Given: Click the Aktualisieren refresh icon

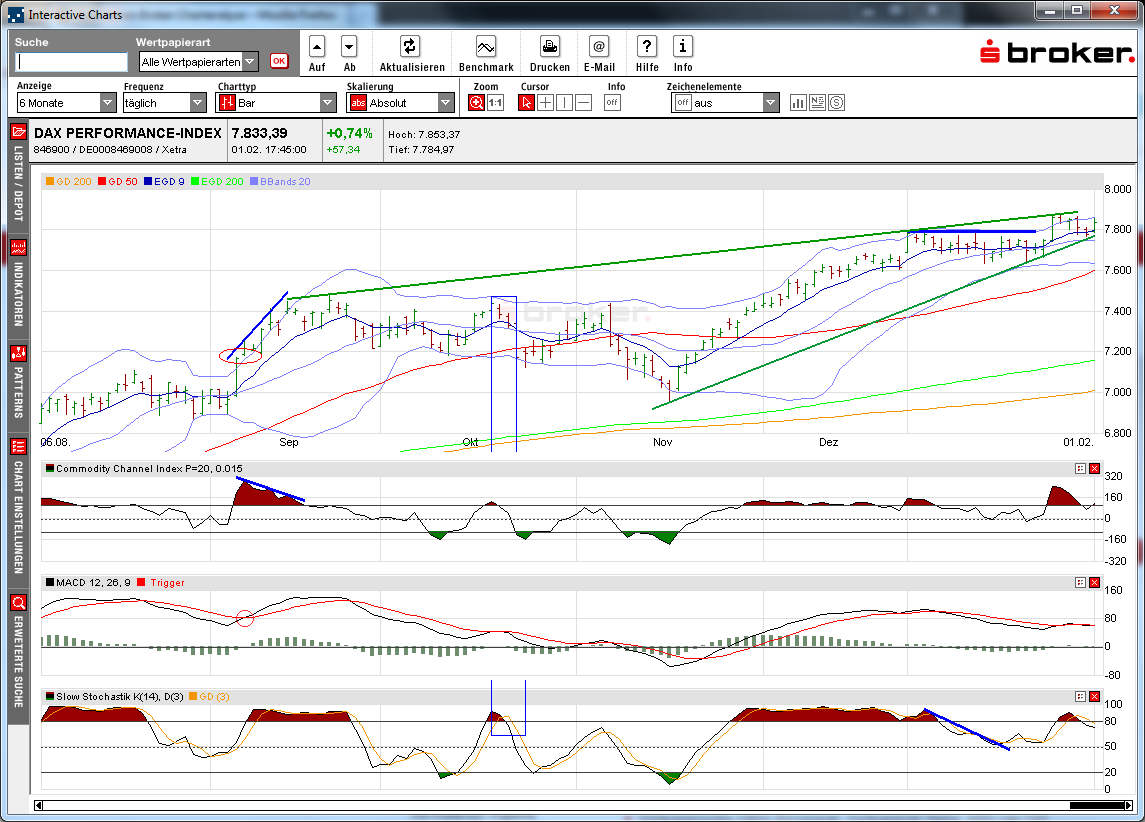Looking at the screenshot, I should click(x=410, y=47).
